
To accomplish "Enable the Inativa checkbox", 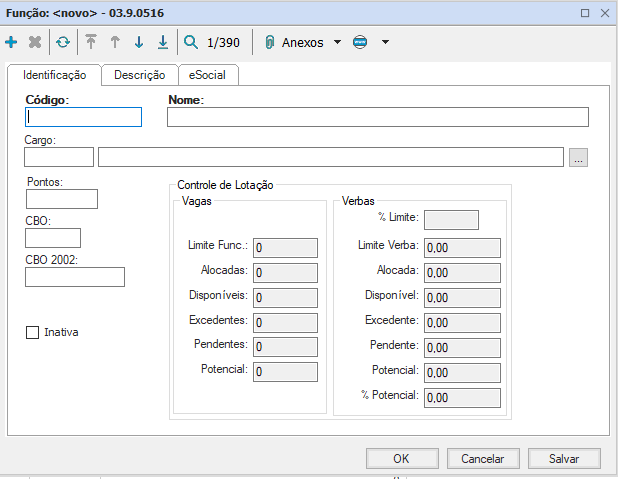I will (32, 332).
